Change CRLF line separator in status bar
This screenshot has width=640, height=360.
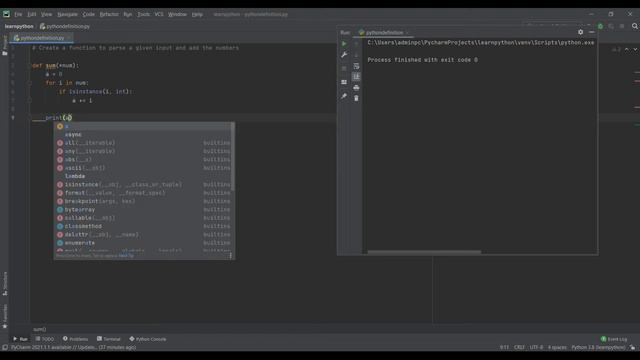[519, 347]
